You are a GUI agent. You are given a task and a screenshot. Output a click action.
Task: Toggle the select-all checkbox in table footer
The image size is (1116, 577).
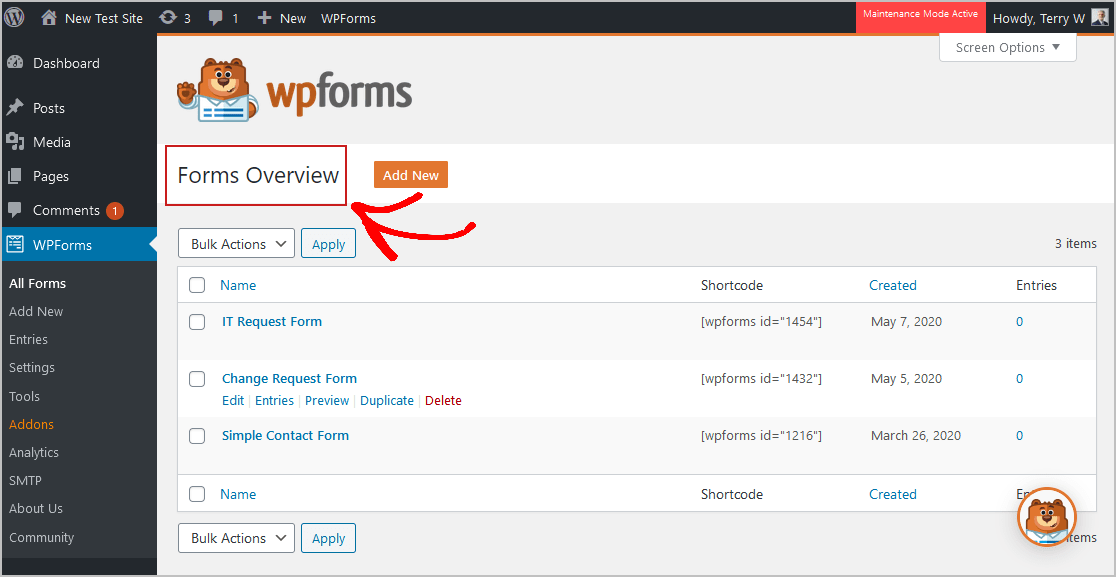pos(197,494)
